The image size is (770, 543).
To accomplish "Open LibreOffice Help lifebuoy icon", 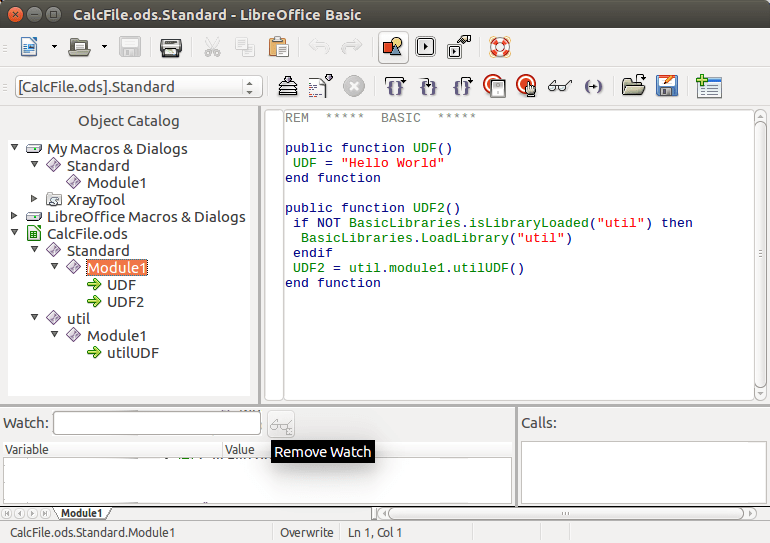I will [x=500, y=47].
